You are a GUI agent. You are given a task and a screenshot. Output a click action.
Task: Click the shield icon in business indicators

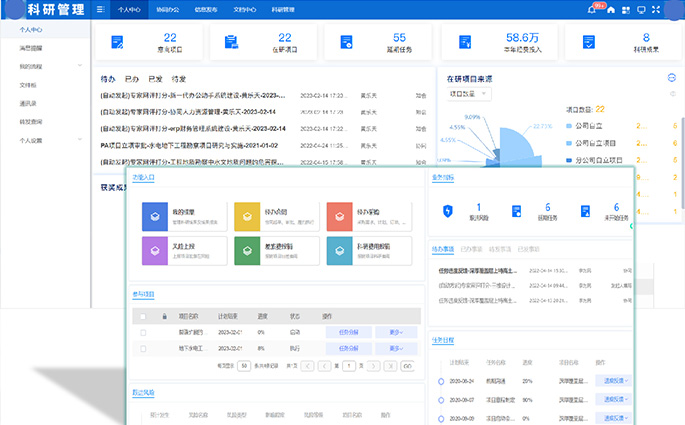click(448, 211)
